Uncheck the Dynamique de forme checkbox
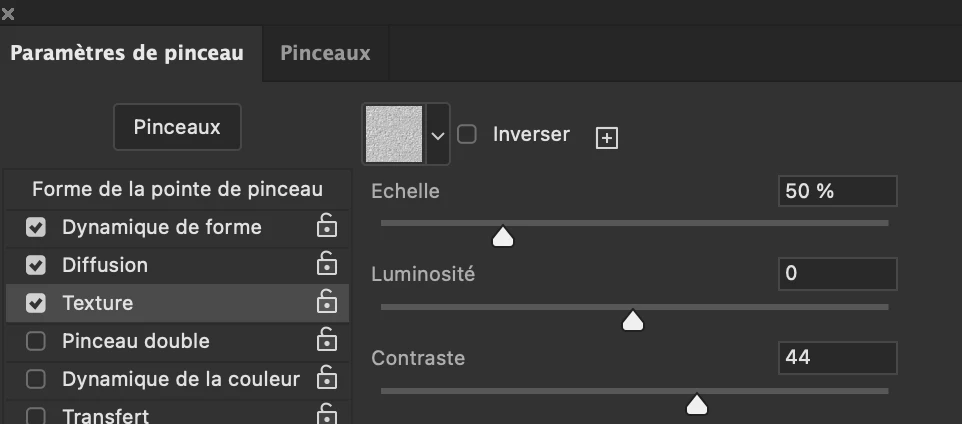Screen dimensions: 962x424 pyautogui.click(x=36, y=228)
